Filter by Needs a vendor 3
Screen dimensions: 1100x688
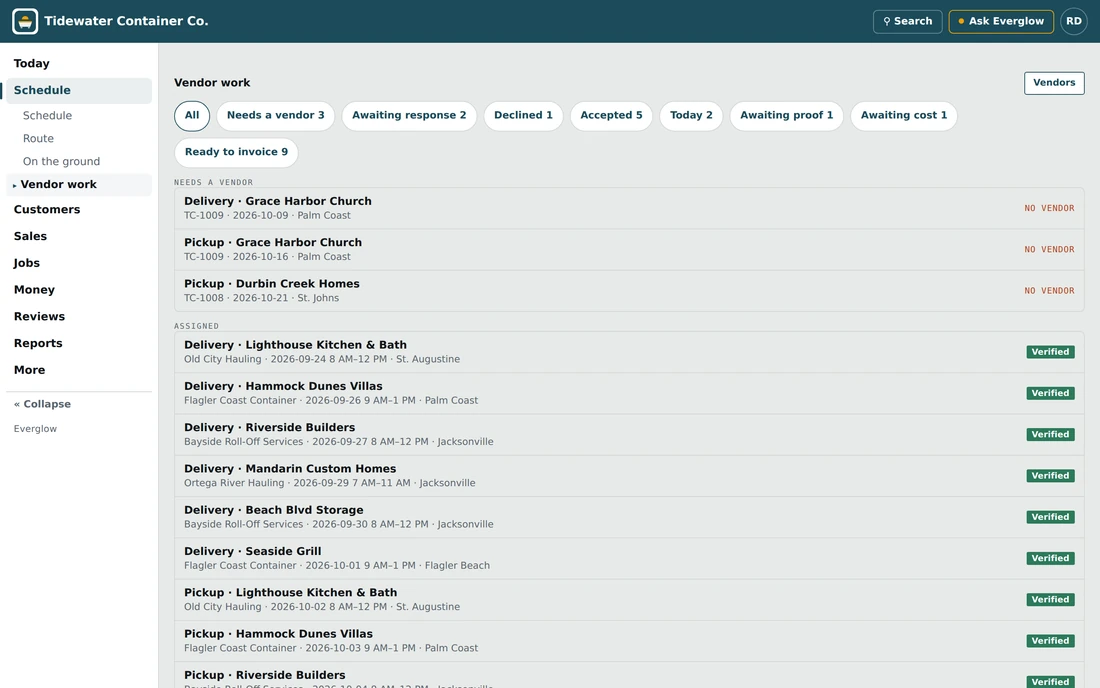[276, 116]
